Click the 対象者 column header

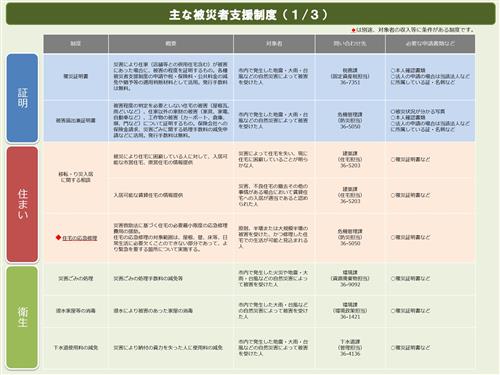pyautogui.click(x=274, y=44)
